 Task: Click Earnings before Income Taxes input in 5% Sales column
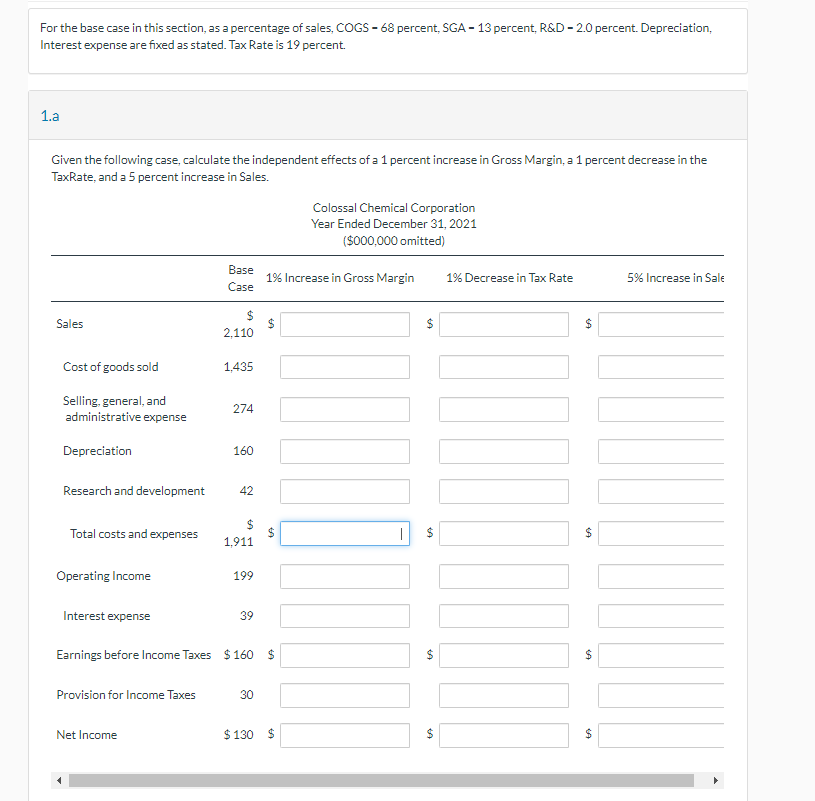pyautogui.click(x=661, y=655)
